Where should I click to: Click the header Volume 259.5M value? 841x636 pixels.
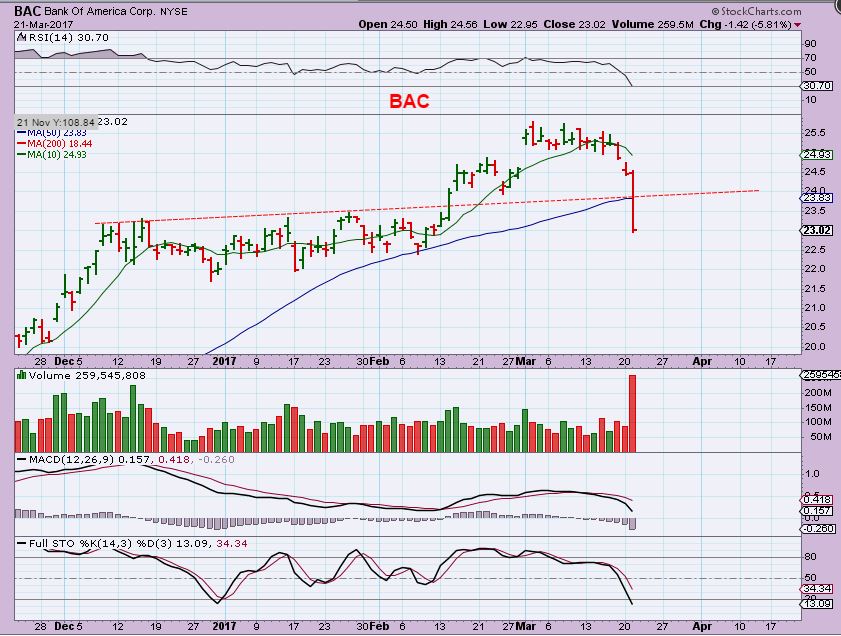click(x=652, y=25)
